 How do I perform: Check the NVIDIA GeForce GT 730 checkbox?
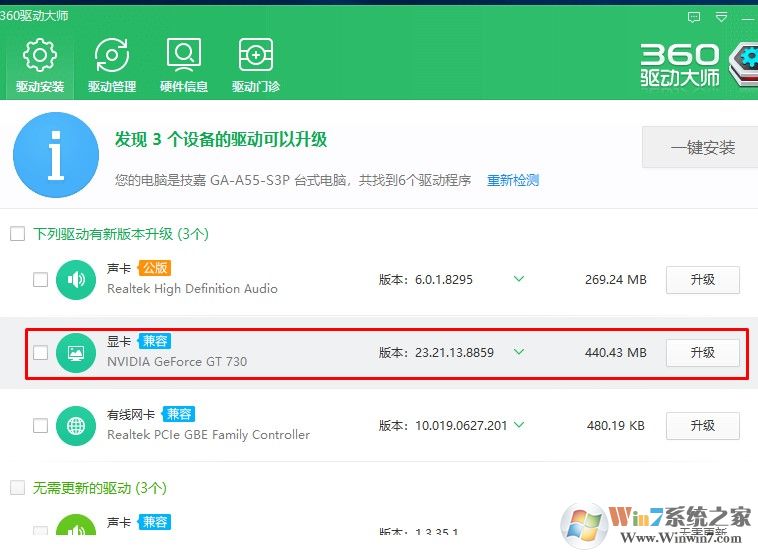click(x=40, y=353)
